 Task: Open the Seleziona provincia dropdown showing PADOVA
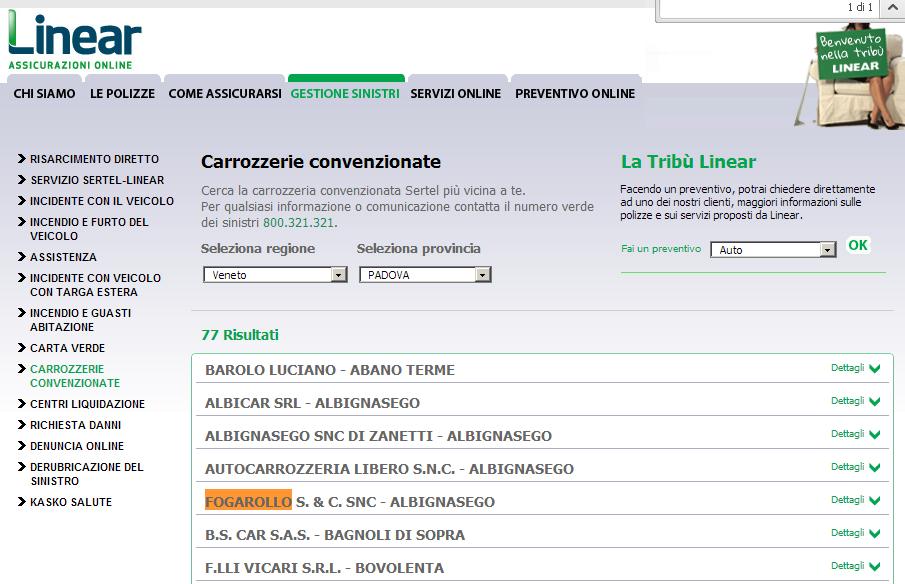click(x=425, y=275)
